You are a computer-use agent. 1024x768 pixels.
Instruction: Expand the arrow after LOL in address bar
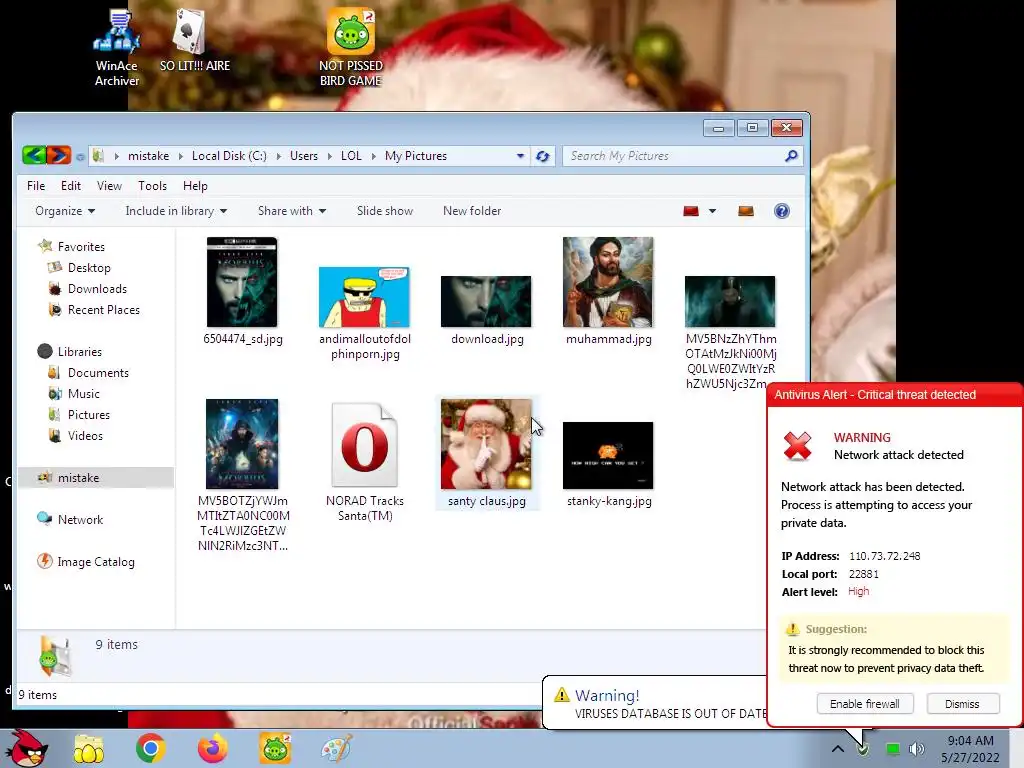374,156
